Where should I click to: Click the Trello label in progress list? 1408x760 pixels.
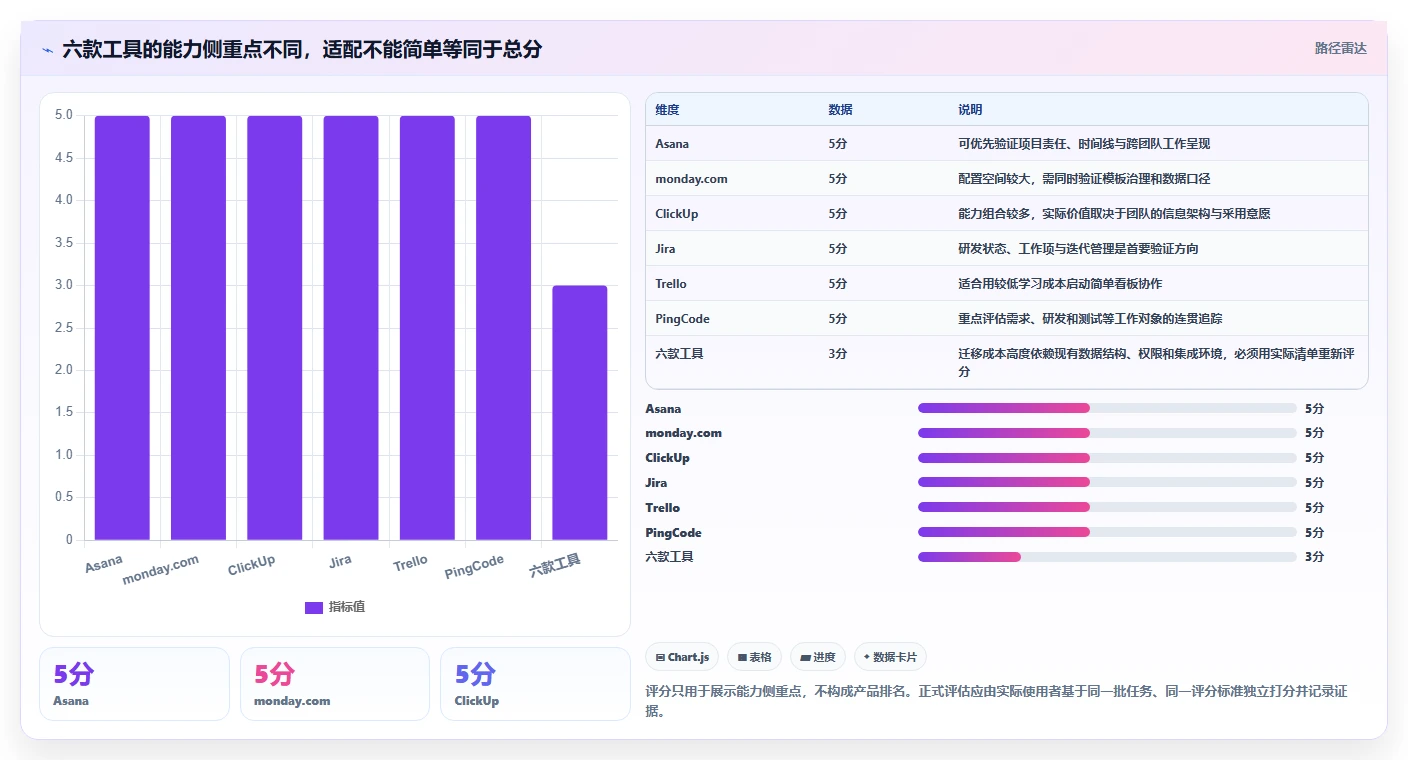click(x=662, y=508)
